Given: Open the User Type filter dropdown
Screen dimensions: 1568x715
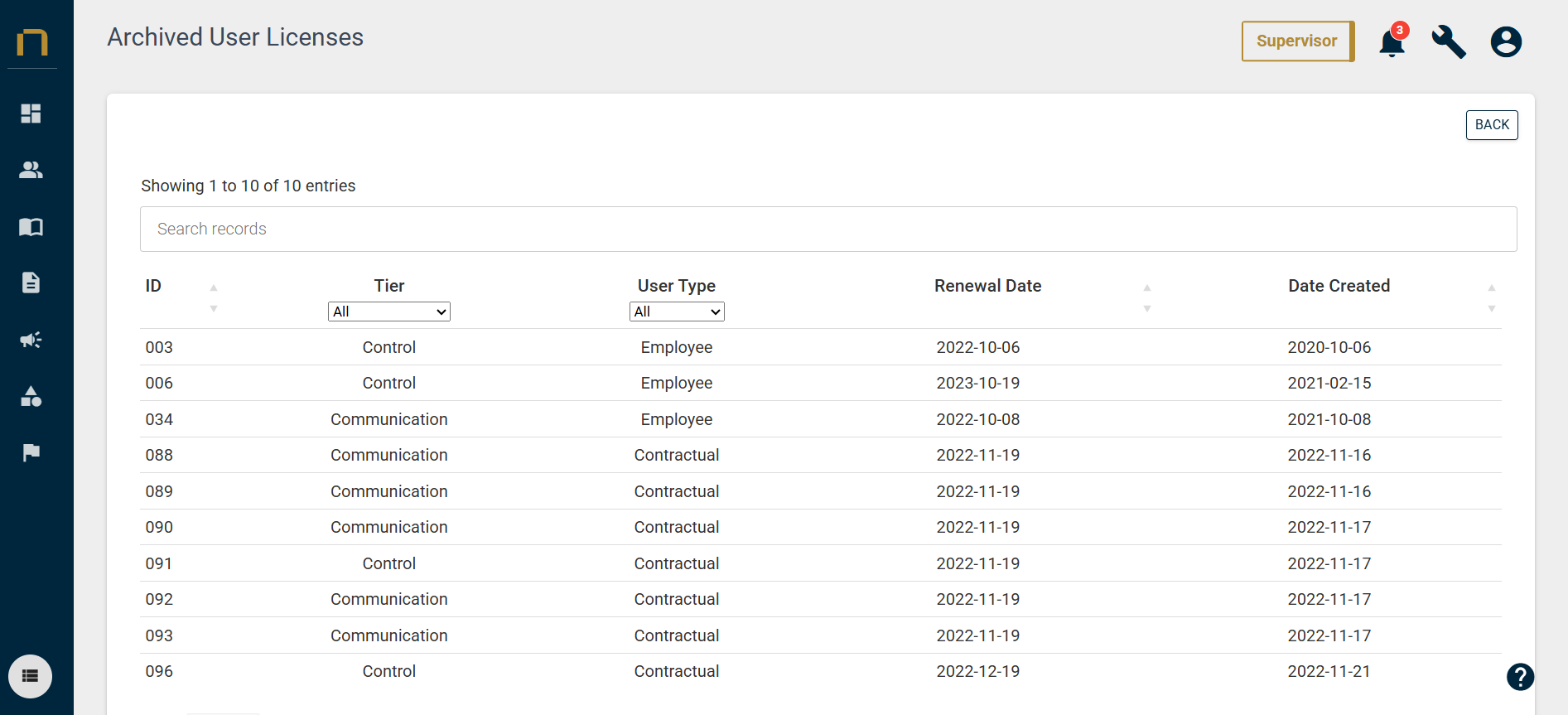Looking at the screenshot, I should click(x=677, y=312).
